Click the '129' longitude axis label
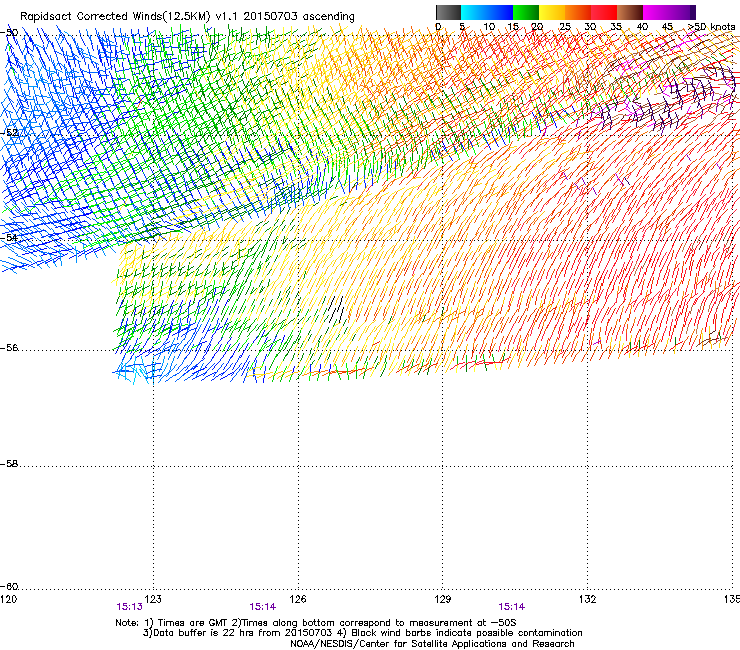 click(x=443, y=599)
